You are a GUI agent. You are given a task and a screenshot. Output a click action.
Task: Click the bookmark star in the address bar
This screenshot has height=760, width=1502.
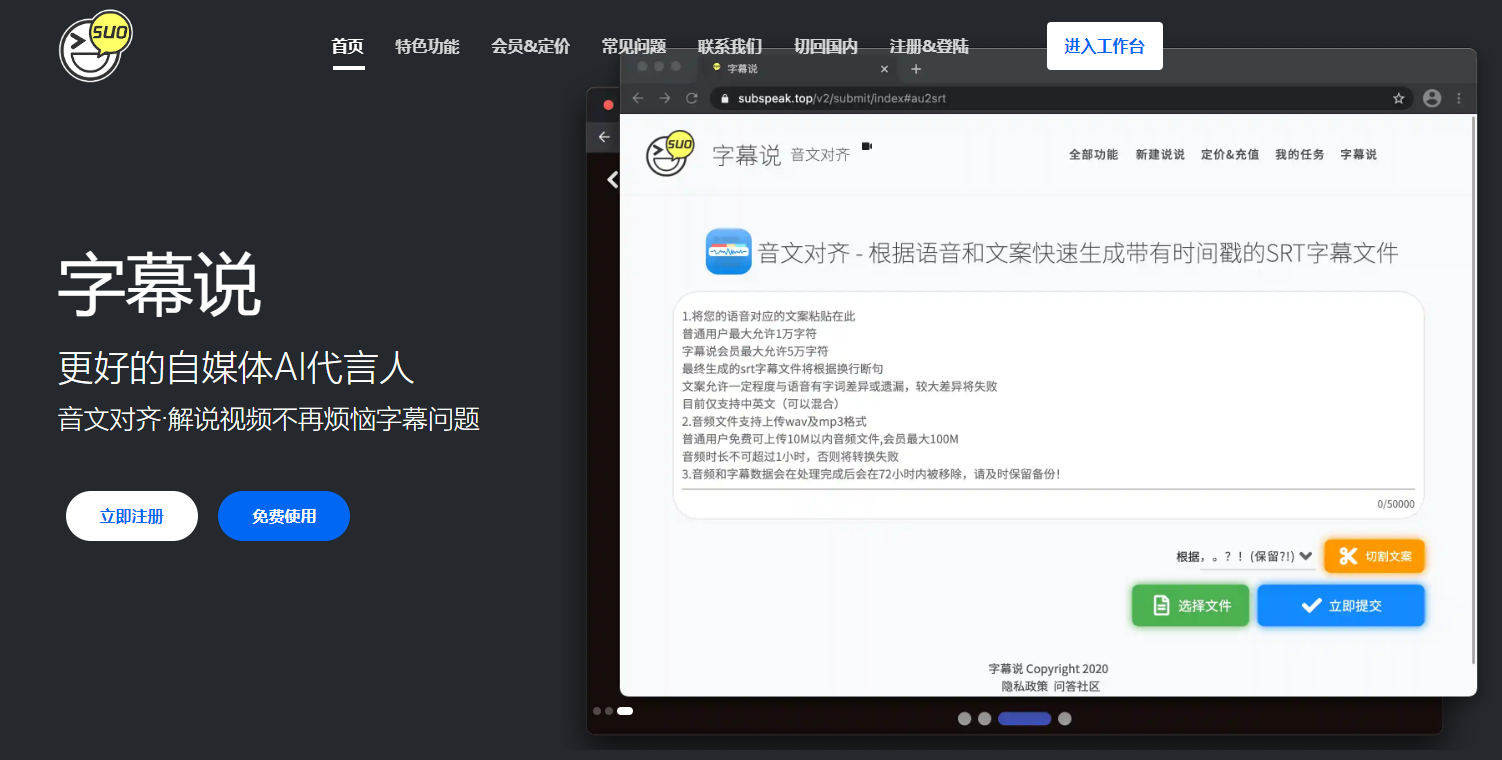coord(1398,98)
